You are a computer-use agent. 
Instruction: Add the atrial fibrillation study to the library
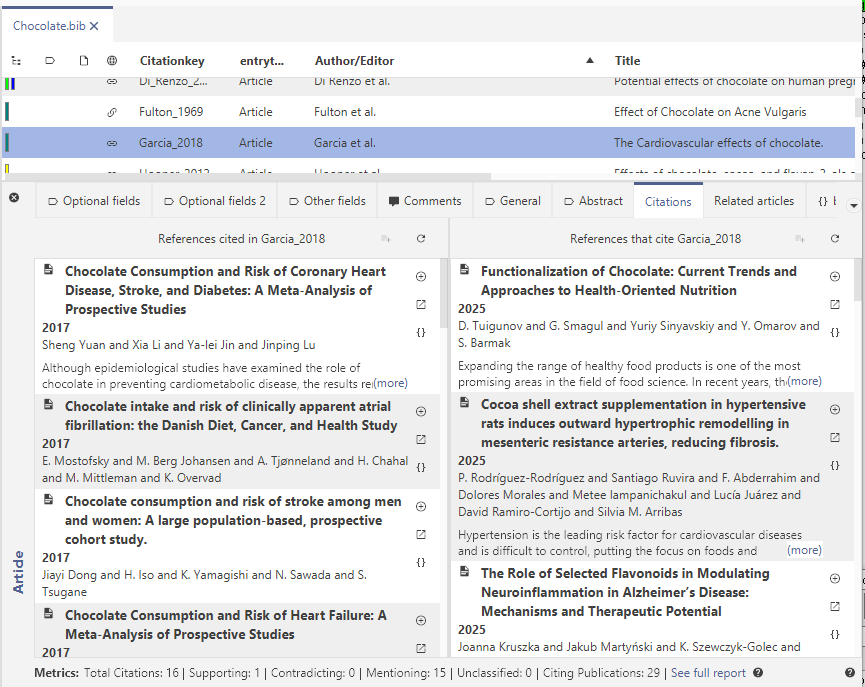pyautogui.click(x=421, y=410)
